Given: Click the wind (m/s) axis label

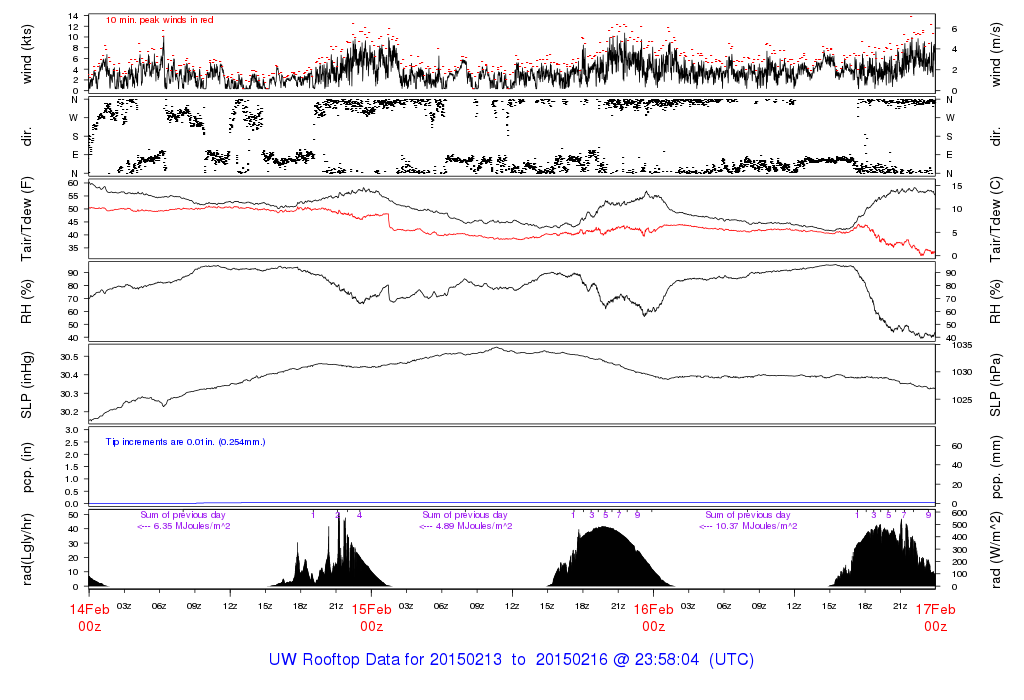Looking at the screenshot, I should 996,52.
